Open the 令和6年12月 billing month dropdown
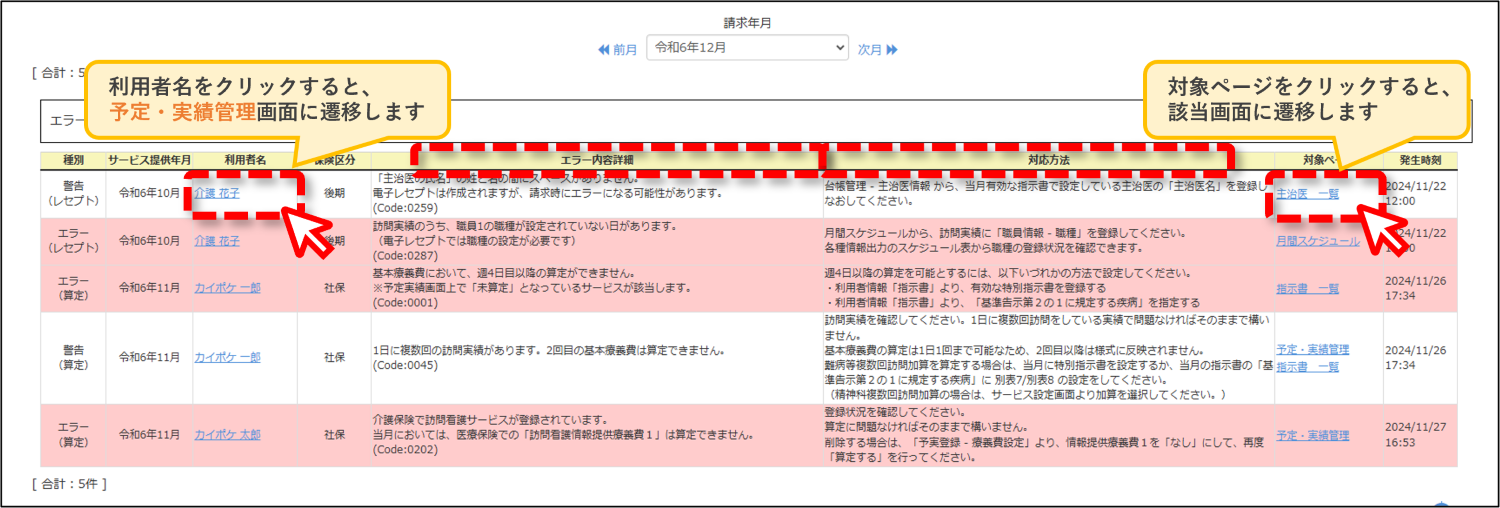Image resolution: width=1500 pixels, height=508 pixels. 748,47
